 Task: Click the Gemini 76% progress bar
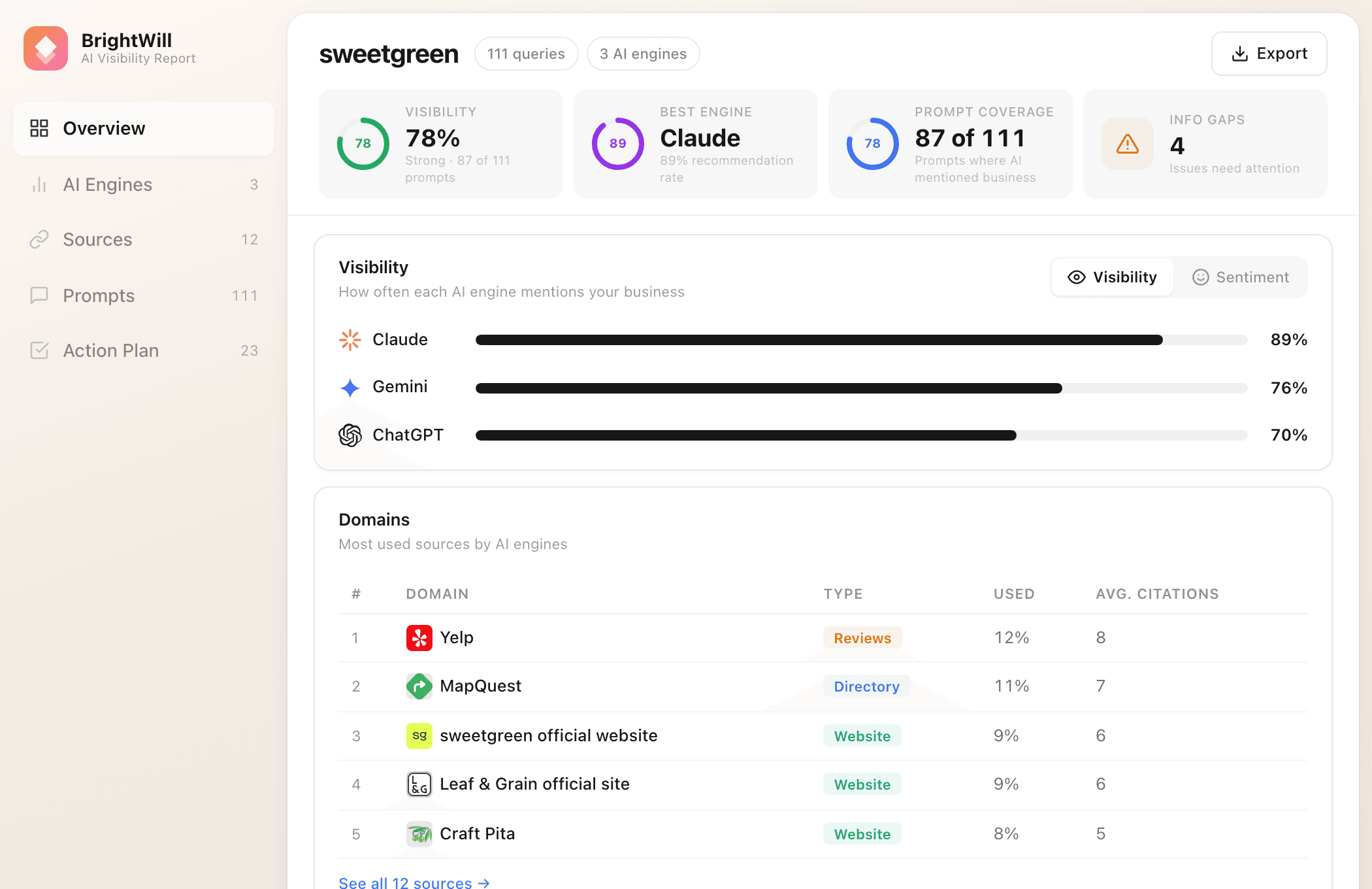click(862, 388)
